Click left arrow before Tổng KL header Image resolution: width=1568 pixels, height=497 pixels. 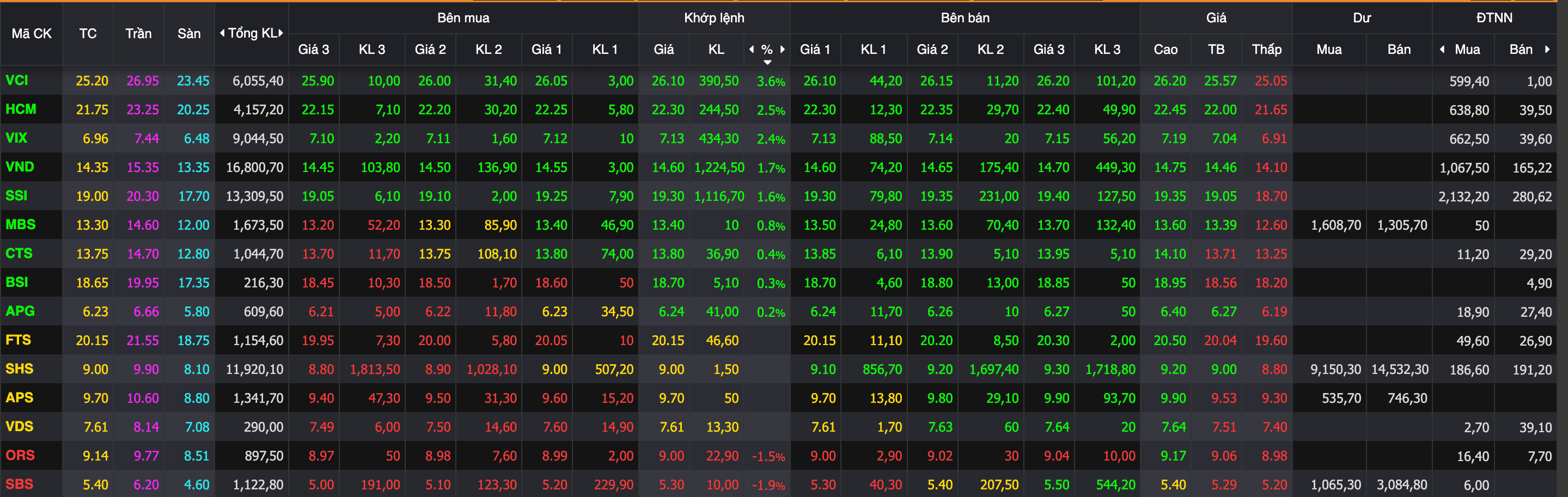coord(222,33)
